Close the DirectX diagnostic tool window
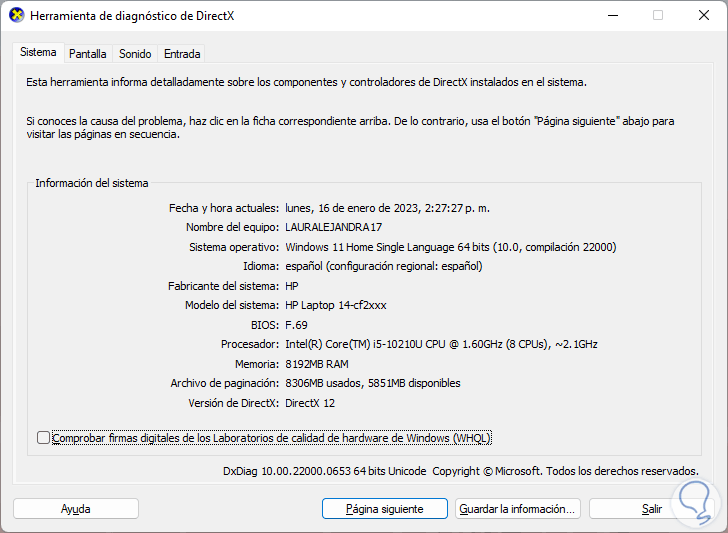The width and height of the screenshot is (728, 533). (703, 16)
